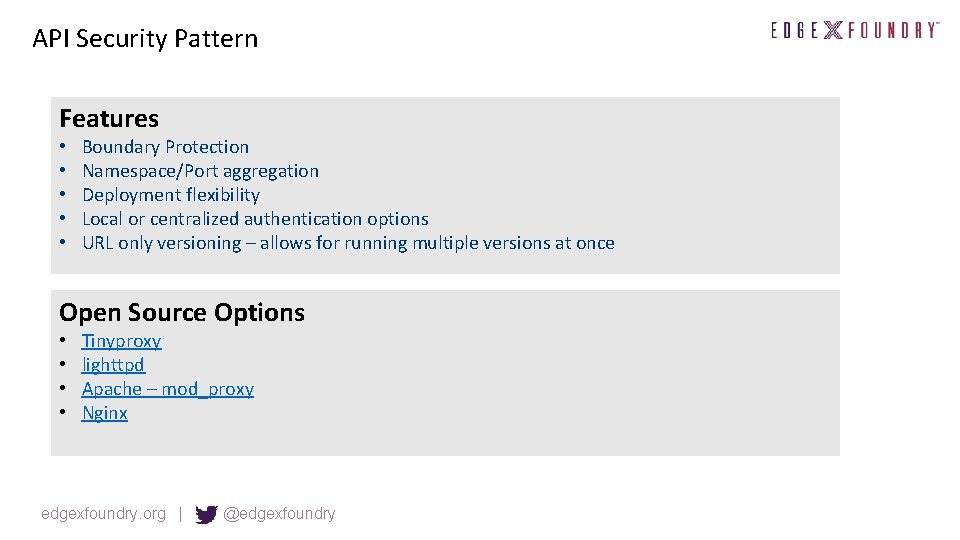Screen dimensions: 960x540
Task: Click the Features heading
Action: (109, 118)
